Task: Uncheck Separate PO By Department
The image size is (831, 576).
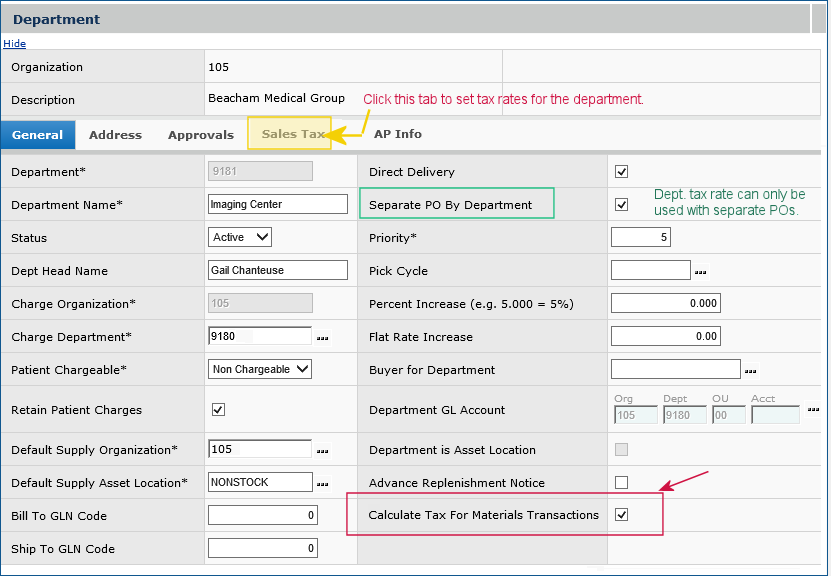Action: click(x=622, y=205)
